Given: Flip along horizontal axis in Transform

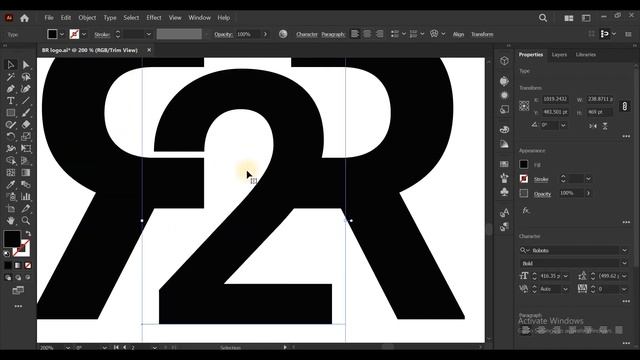Looking at the screenshot, I should [x=593, y=126].
